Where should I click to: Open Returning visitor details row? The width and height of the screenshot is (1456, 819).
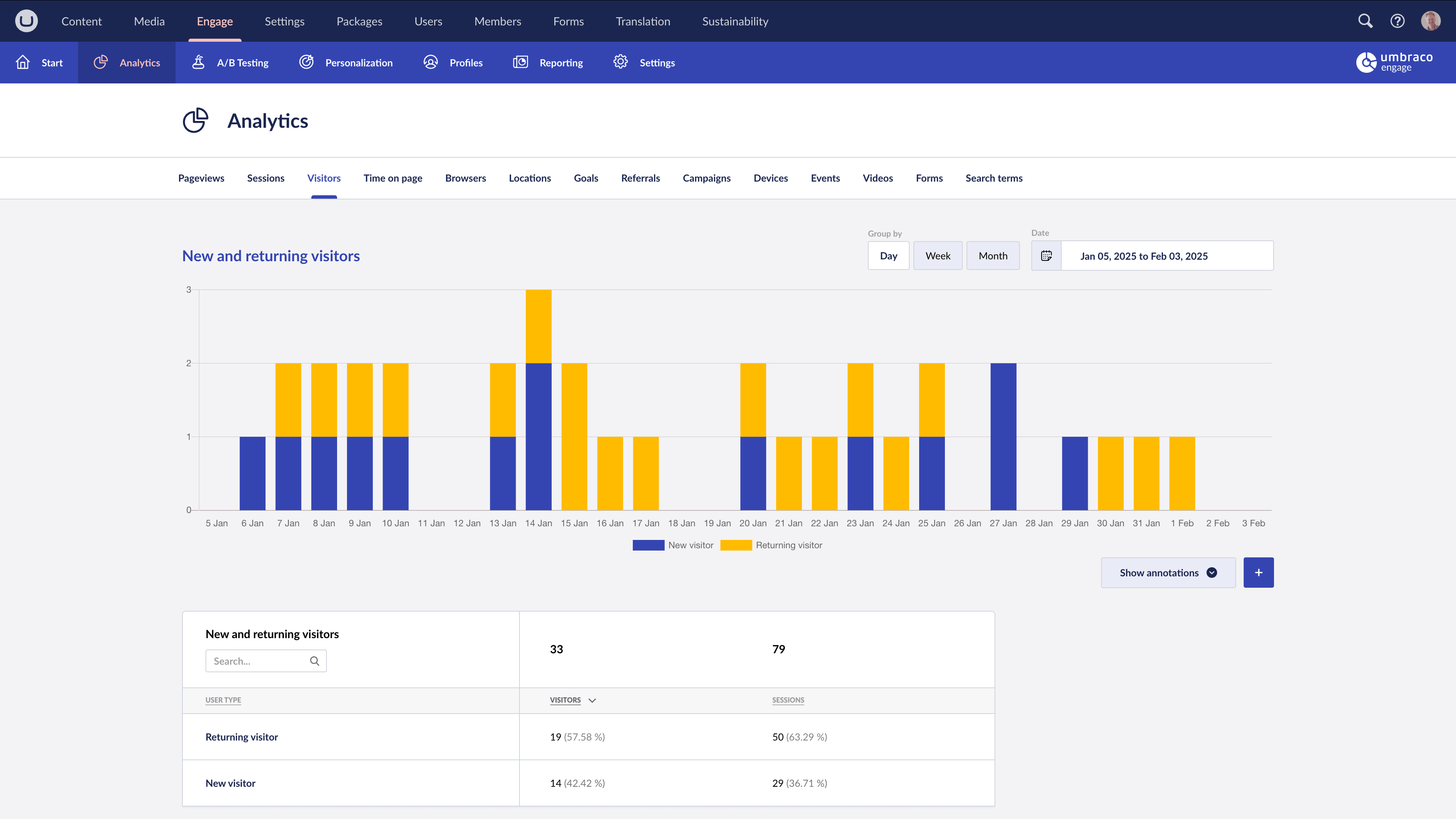click(242, 736)
